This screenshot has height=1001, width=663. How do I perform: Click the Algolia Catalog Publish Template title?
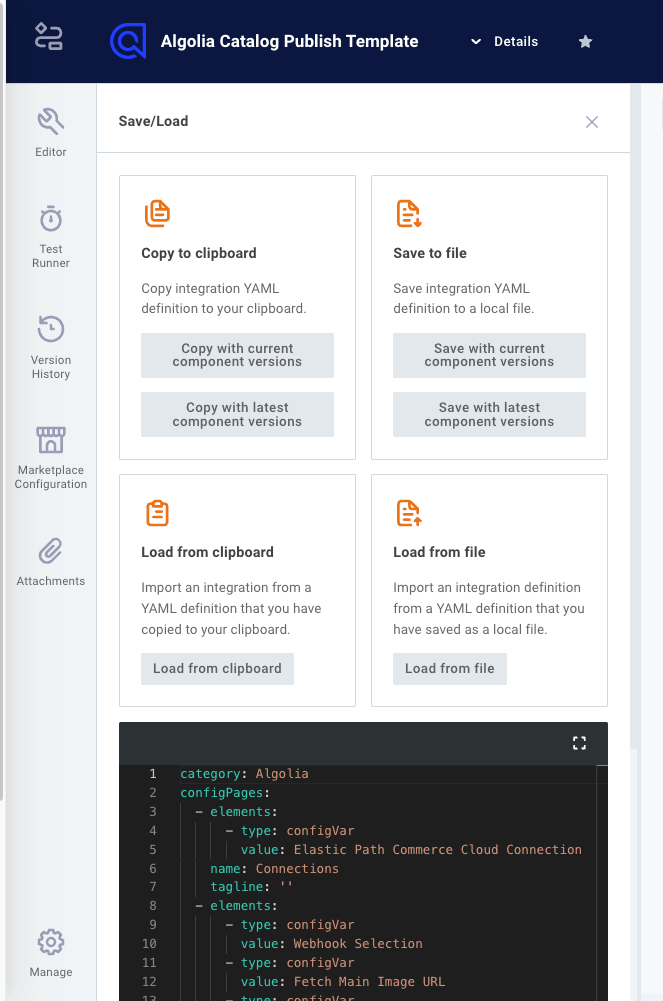(x=290, y=41)
